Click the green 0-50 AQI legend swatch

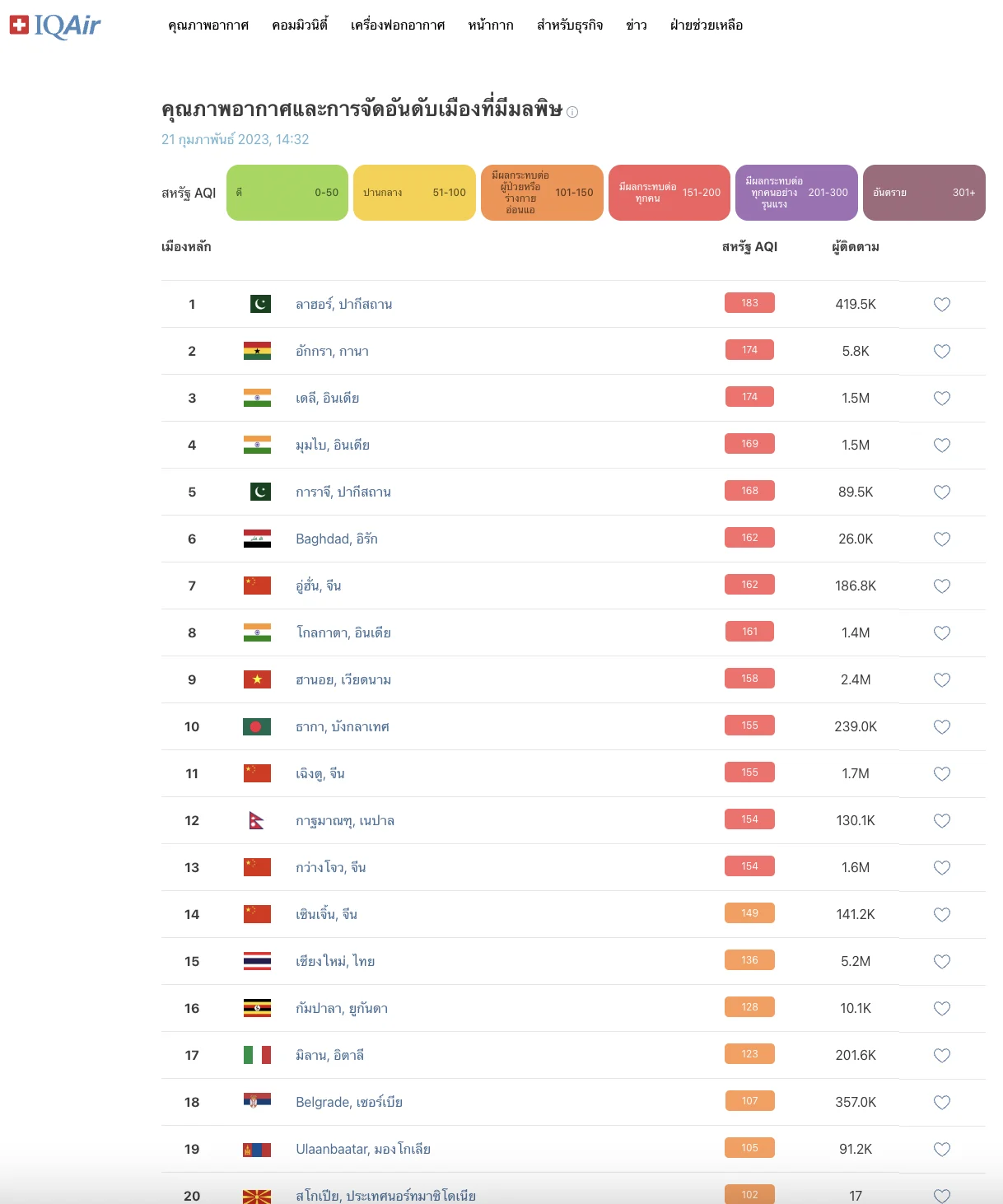point(287,193)
